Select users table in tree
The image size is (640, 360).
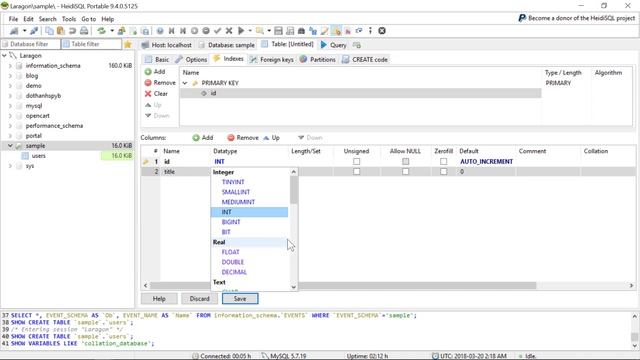39,156
